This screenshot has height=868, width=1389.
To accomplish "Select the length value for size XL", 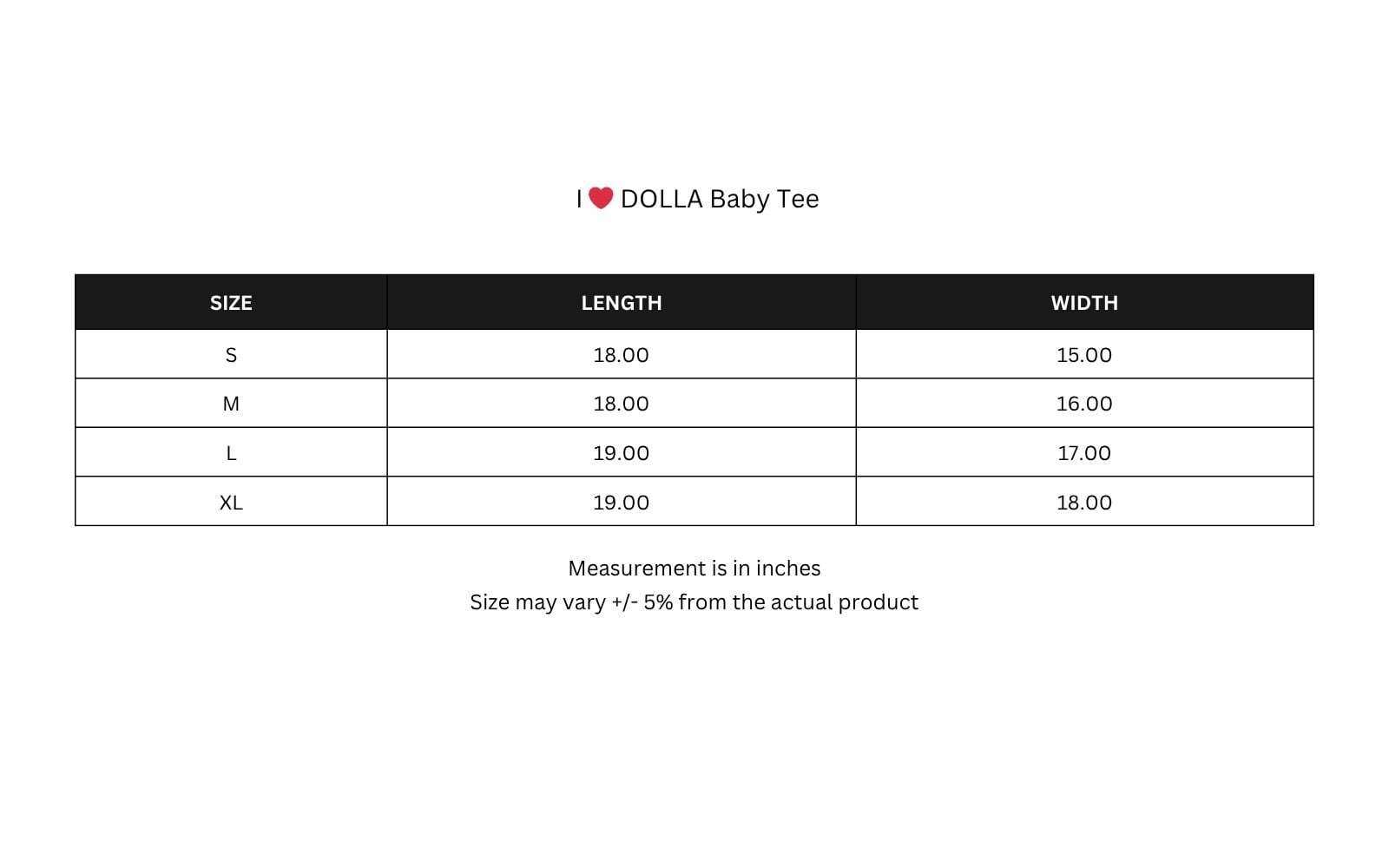I will [x=621, y=503].
